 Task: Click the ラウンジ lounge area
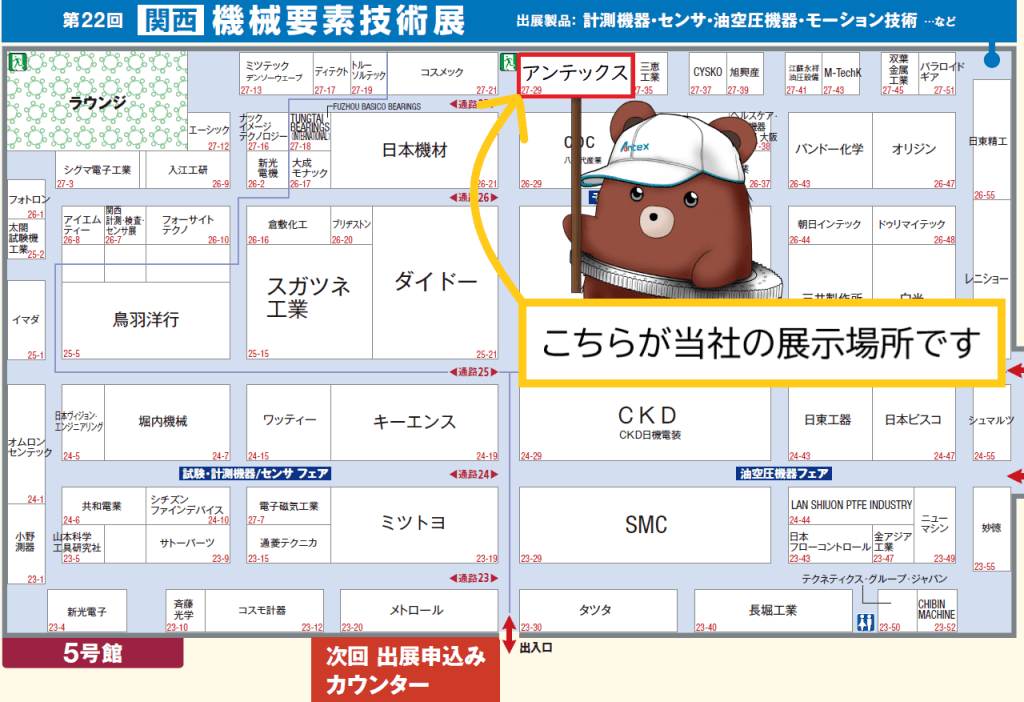[x=97, y=101]
